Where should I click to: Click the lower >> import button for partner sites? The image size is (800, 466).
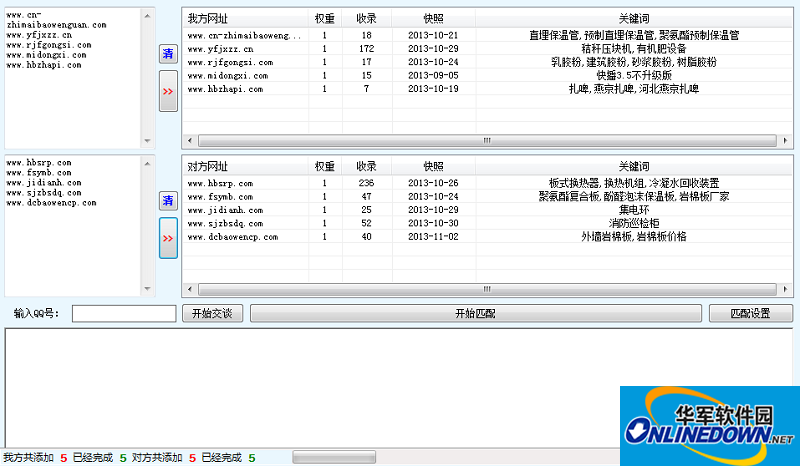point(168,238)
